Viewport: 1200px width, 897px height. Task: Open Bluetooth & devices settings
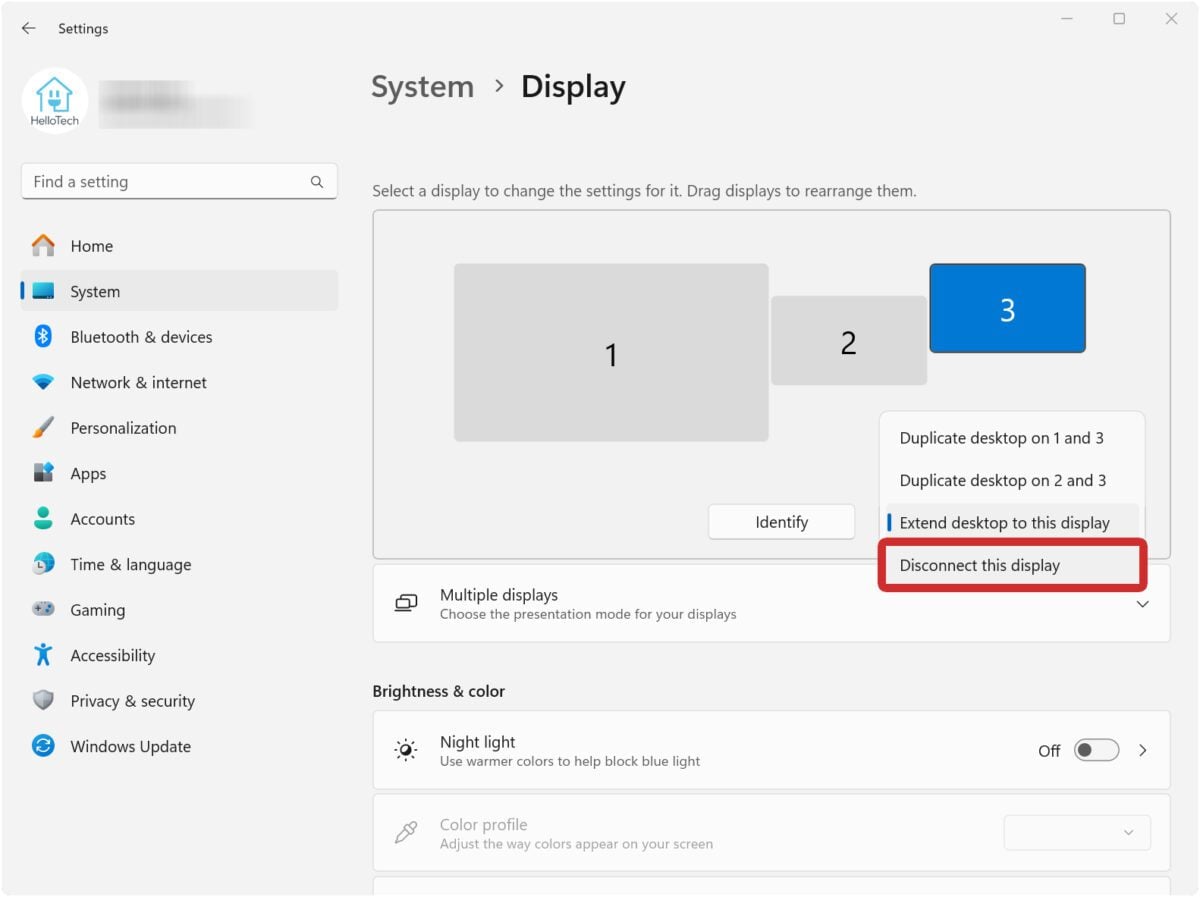[x=42, y=337]
